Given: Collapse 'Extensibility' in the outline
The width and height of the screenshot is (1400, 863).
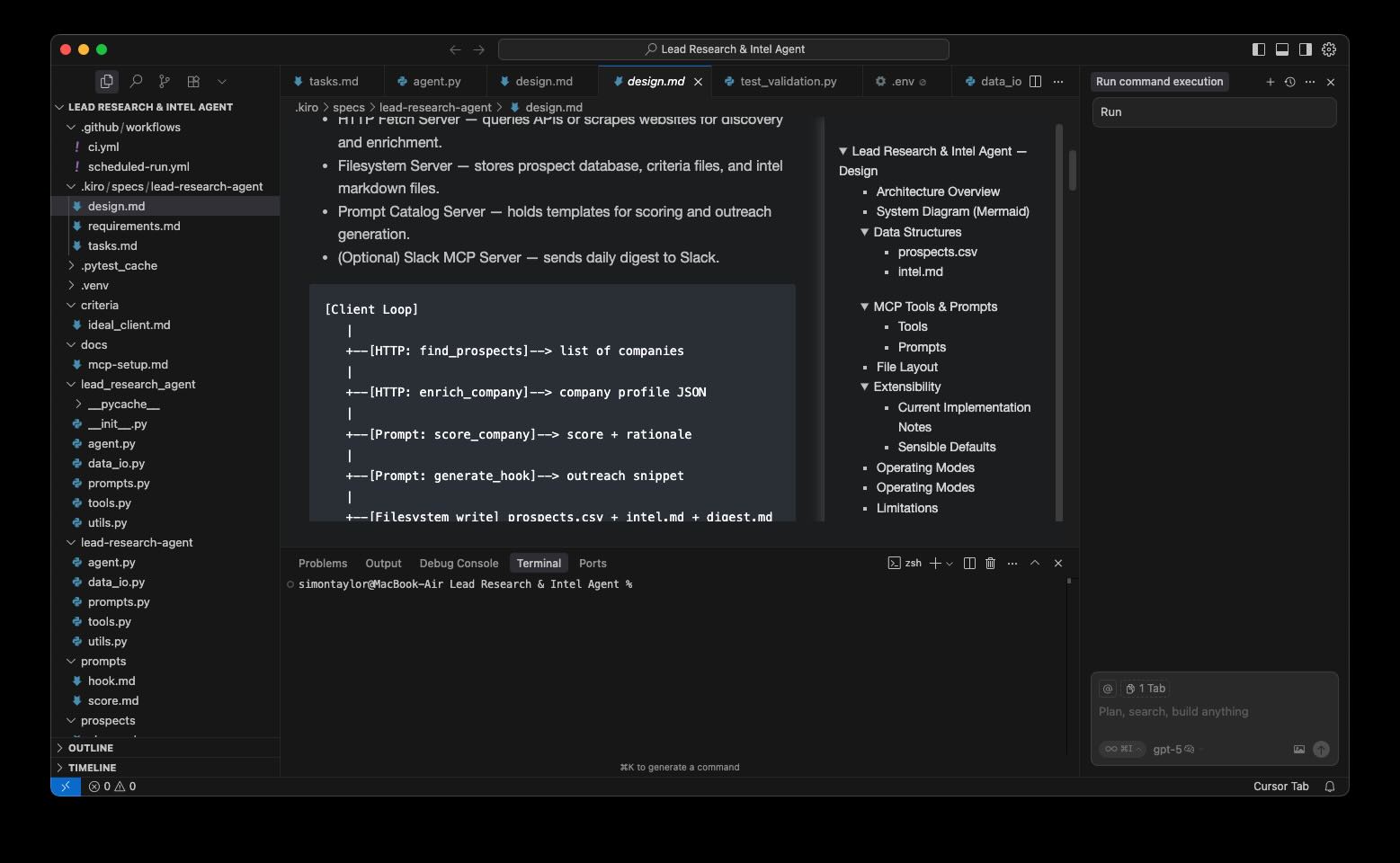Looking at the screenshot, I should (x=864, y=387).
